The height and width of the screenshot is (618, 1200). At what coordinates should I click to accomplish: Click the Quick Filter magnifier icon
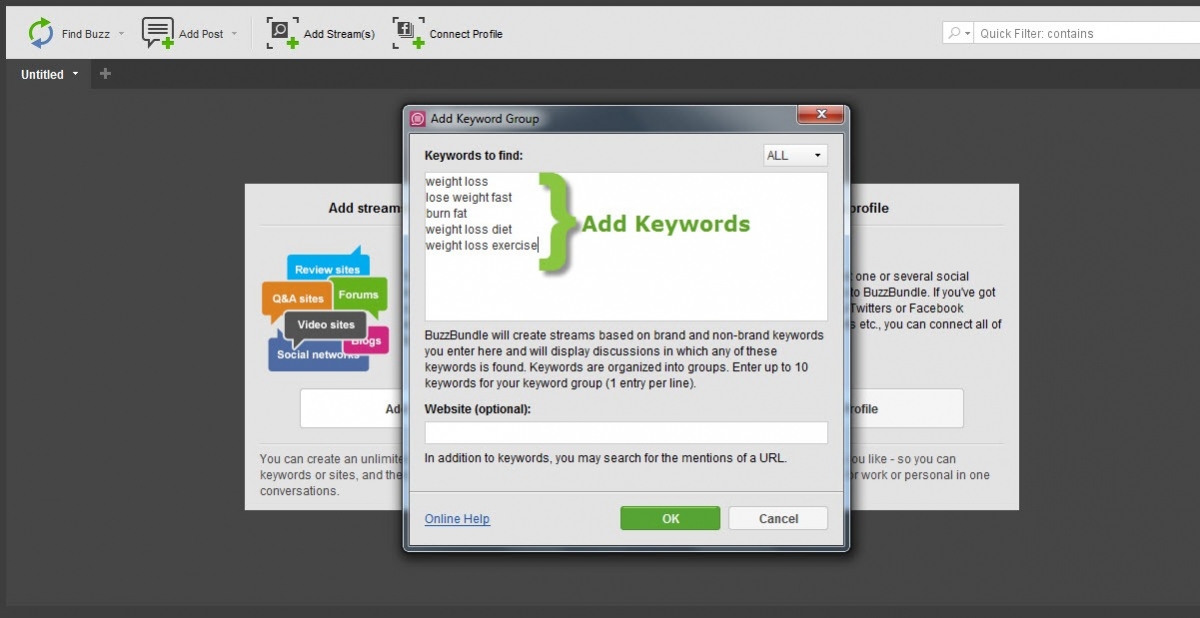955,33
